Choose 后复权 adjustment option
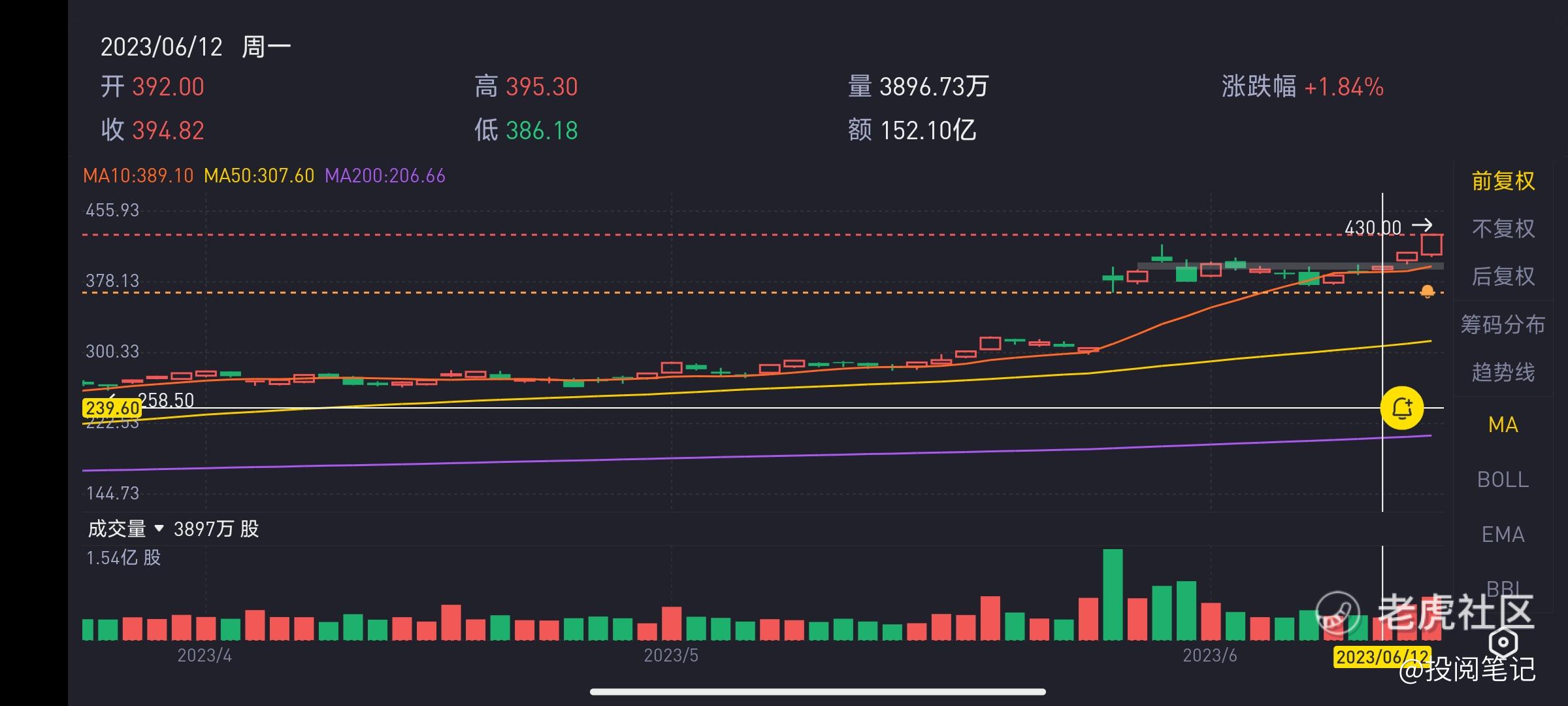1568x706 pixels. [1502, 277]
